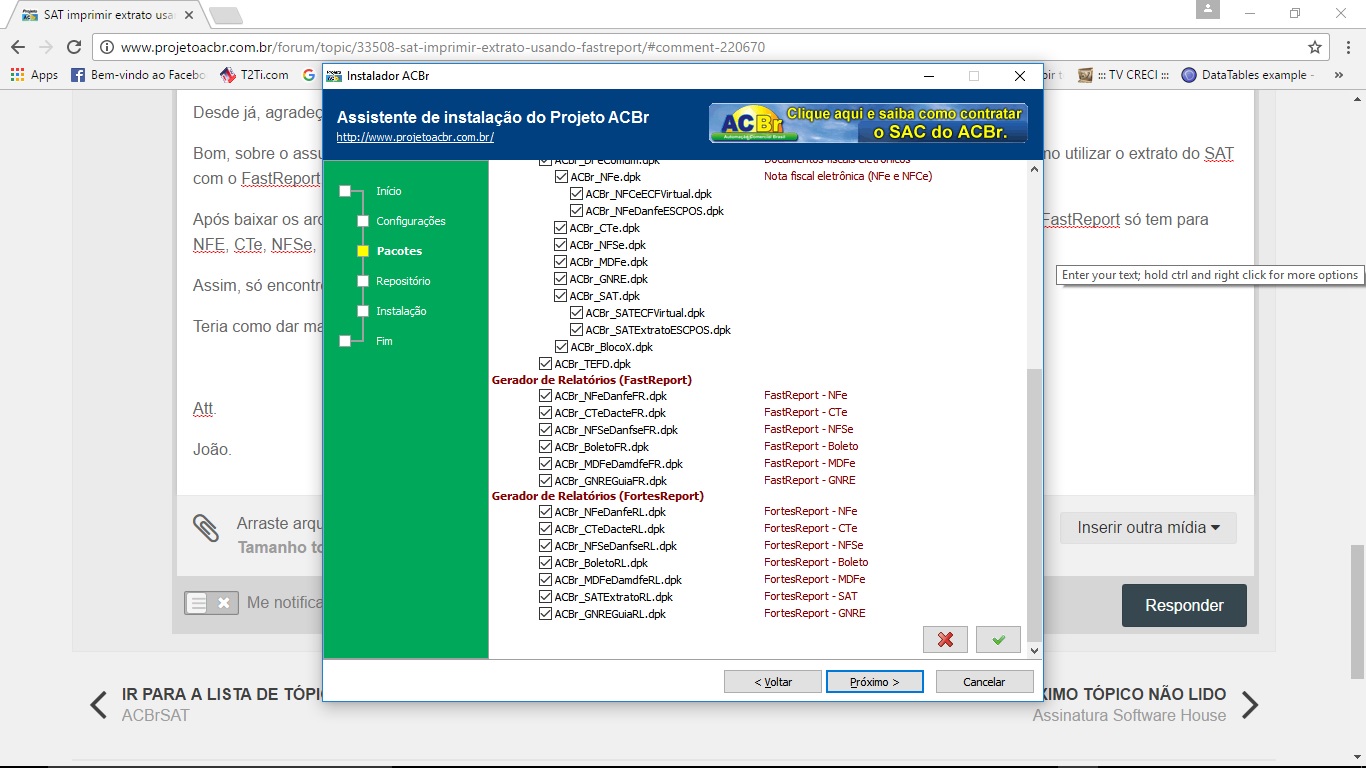Screen dimensions: 1366x768
Task: Bookmark this page with the star icon
Action: click(1315, 47)
